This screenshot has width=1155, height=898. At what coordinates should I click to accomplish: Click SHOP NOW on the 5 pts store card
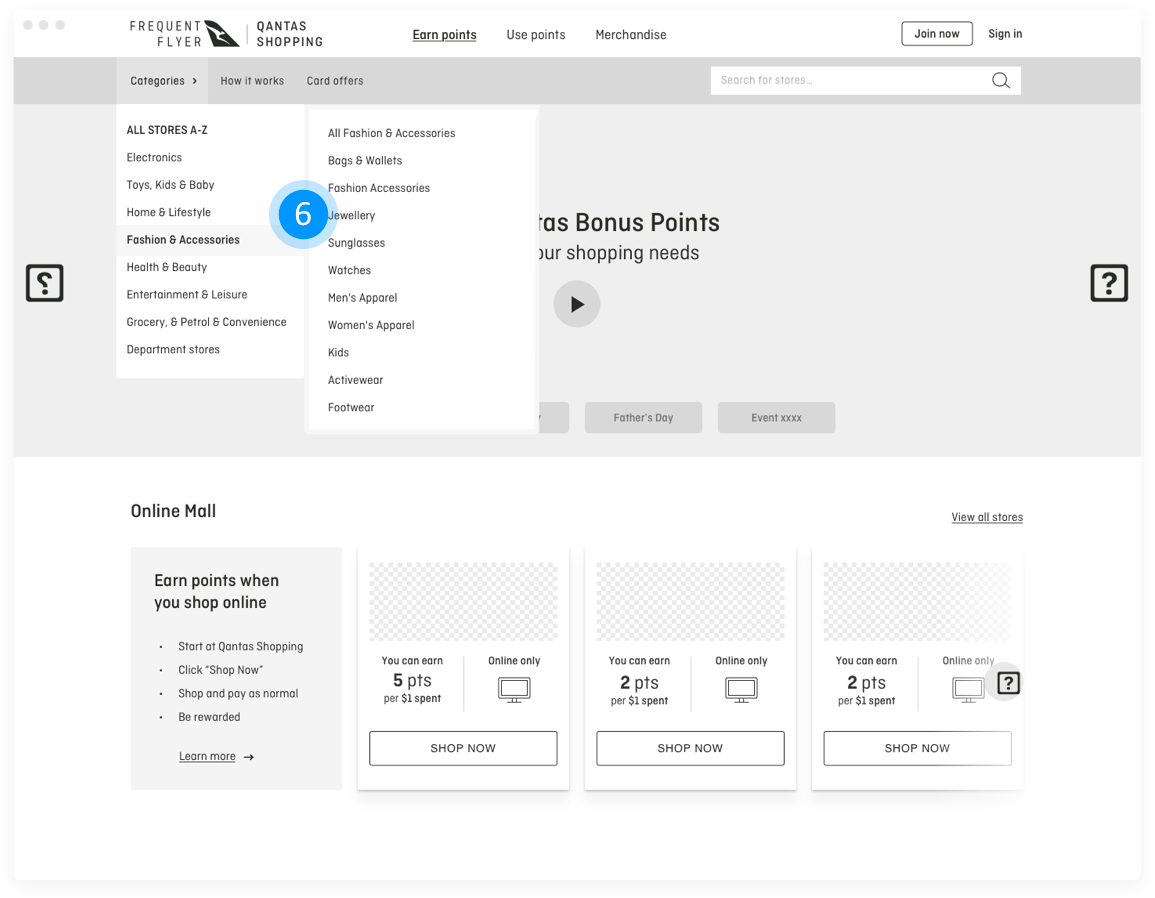click(463, 748)
